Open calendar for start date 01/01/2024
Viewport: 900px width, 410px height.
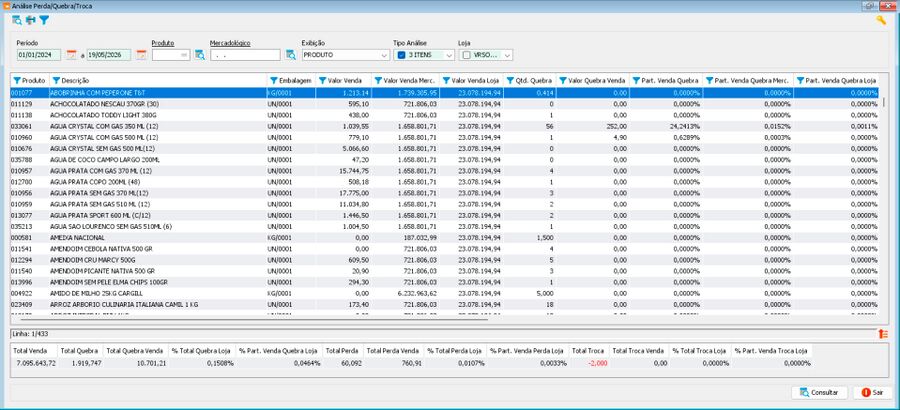(x=71, y=55)
